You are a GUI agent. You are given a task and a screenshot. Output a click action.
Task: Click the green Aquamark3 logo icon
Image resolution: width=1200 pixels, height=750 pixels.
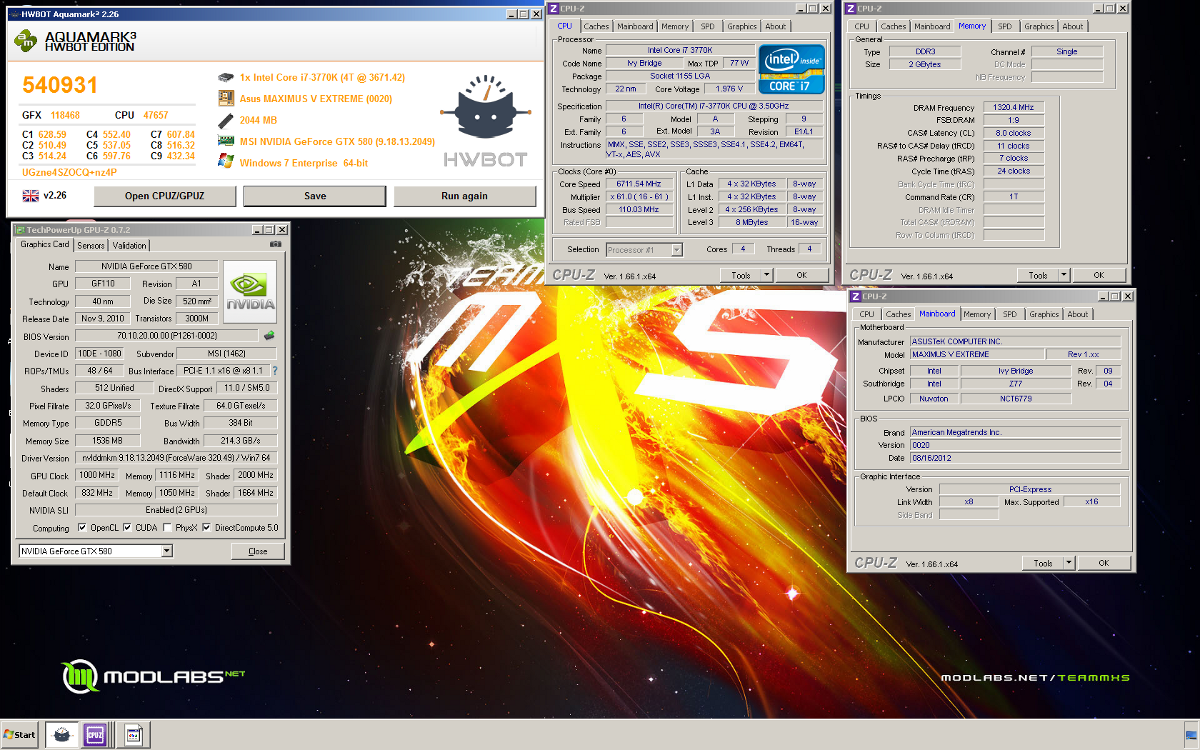coord(26,40)
